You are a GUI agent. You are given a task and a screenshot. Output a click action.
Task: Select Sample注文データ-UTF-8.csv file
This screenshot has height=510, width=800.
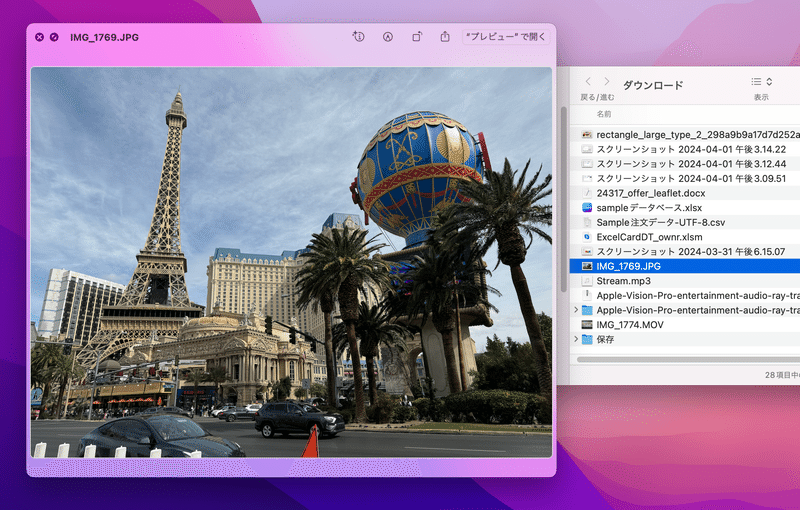coord(685,222)
